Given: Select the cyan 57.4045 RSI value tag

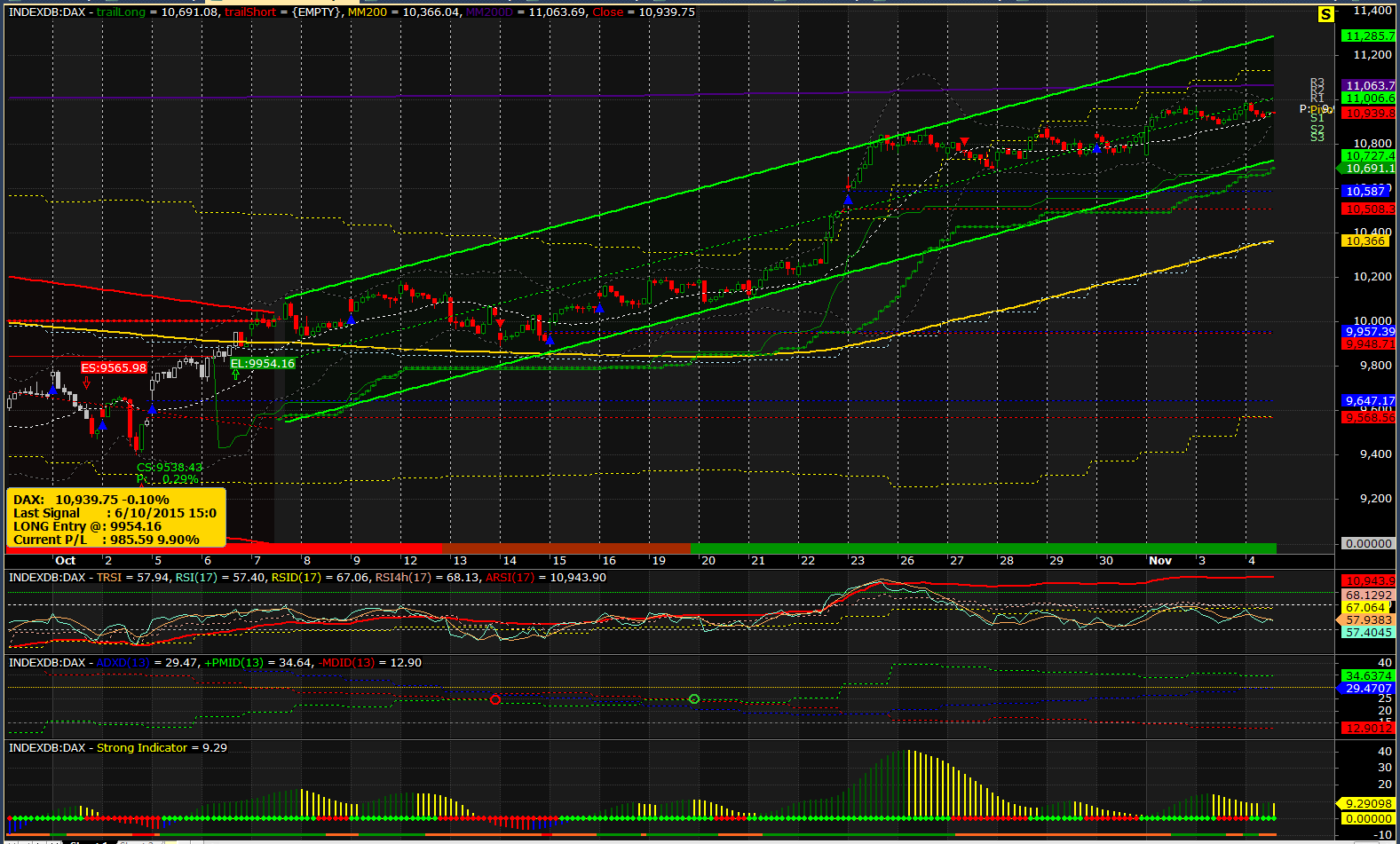Looking at the screenshot, I should pyautogui.click(x=1369, y=633).
